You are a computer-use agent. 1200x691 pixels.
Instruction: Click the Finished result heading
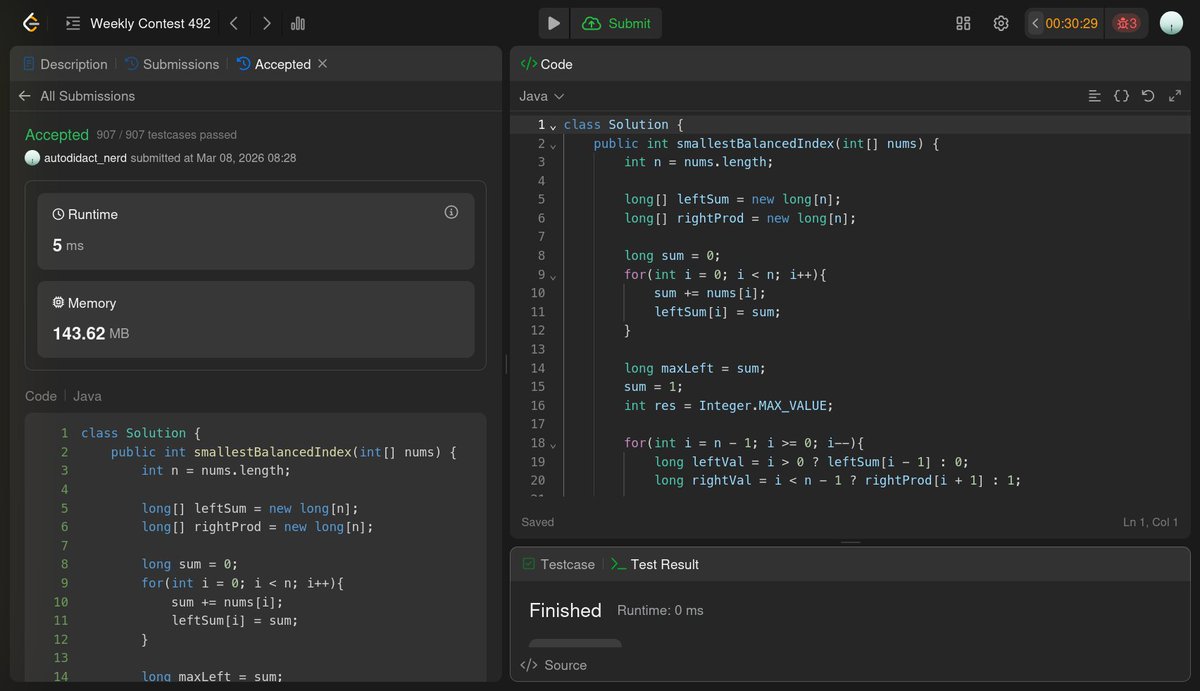[565, 610]
